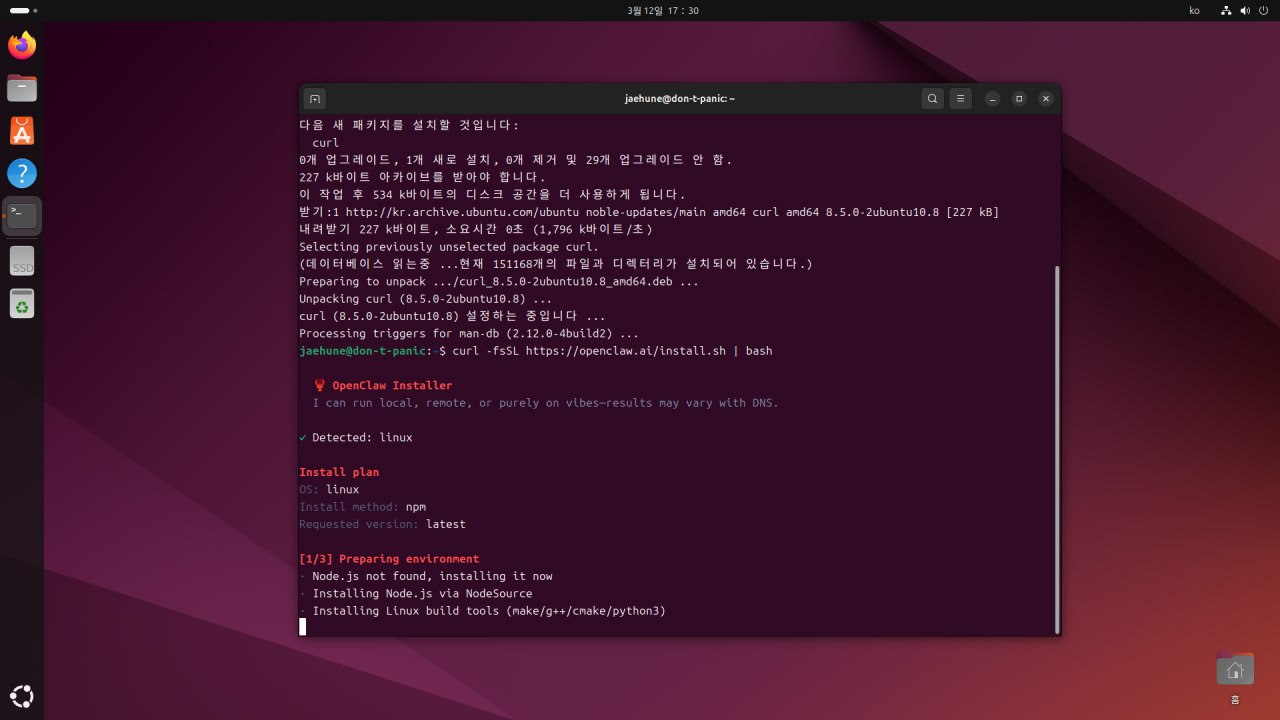Click the volume speaker icon in the top bar
Viewport: 1280px width, 720px height.
(x=1245, y=10)
